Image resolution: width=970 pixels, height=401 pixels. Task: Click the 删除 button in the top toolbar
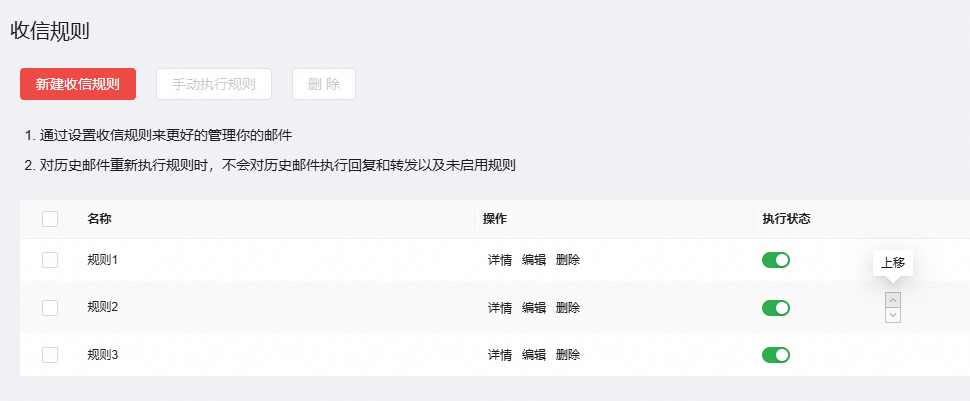pos(324,84)
